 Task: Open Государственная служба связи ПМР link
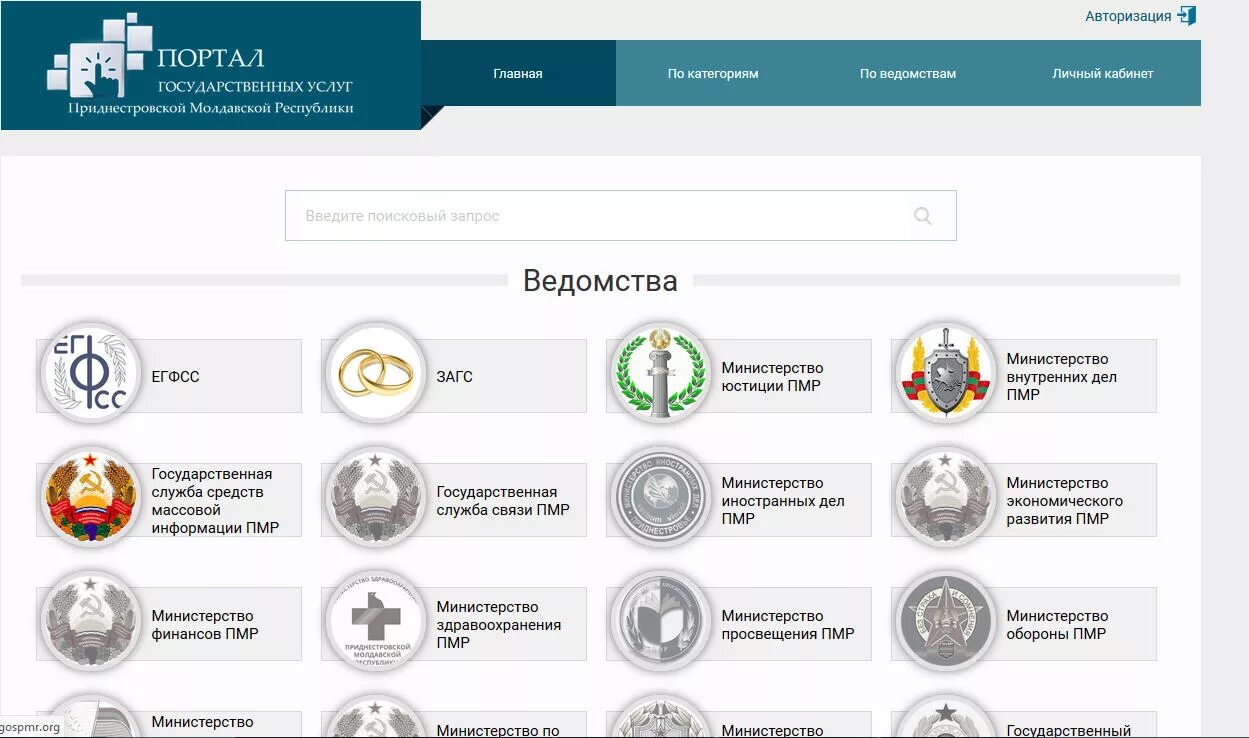pos(503,501)
